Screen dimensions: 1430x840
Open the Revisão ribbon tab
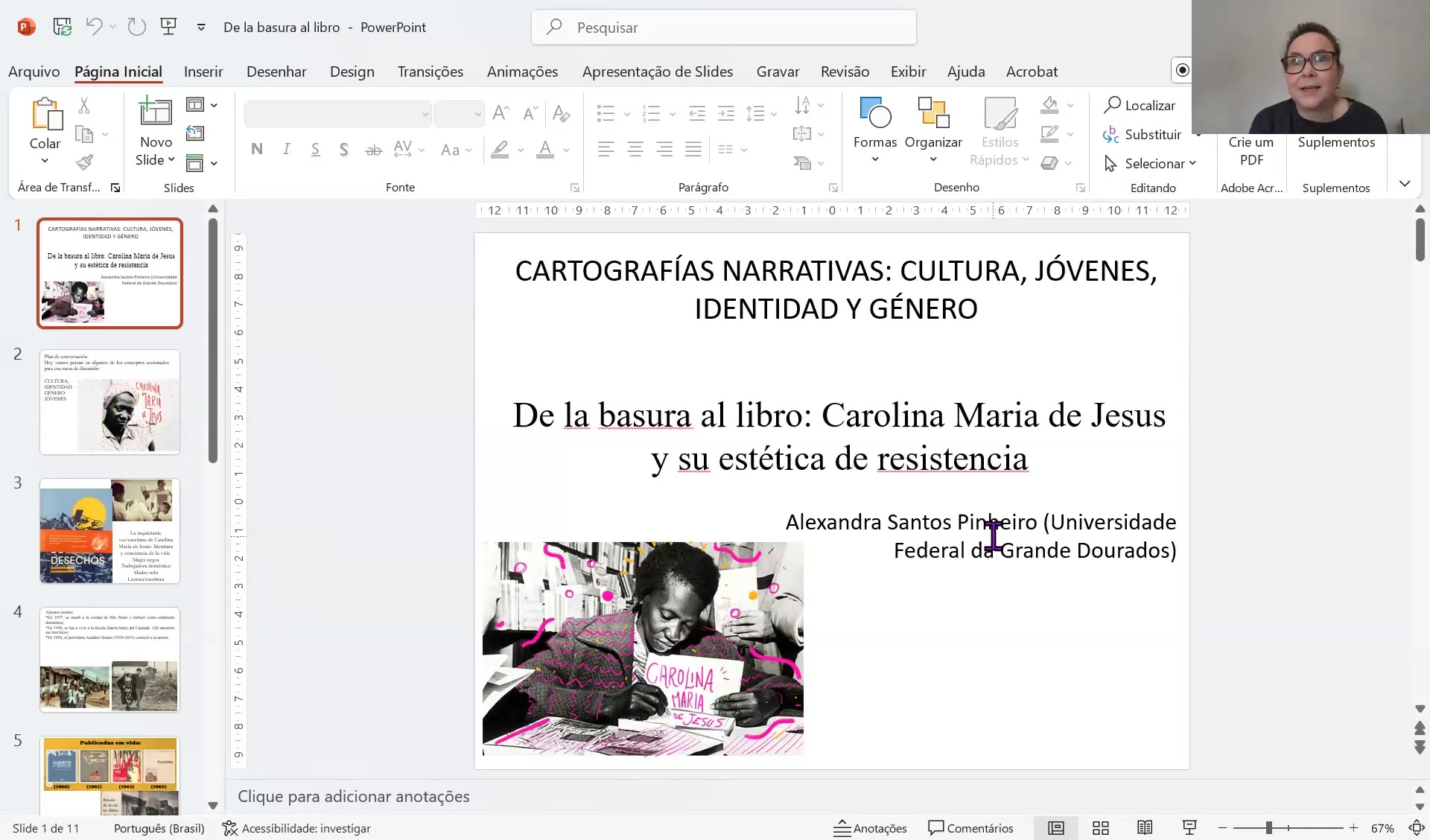pos(844,71)
